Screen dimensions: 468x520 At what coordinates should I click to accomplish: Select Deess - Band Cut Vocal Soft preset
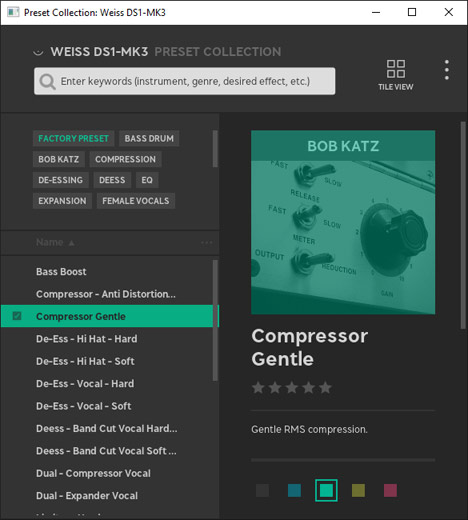click(x=107, y=451)
